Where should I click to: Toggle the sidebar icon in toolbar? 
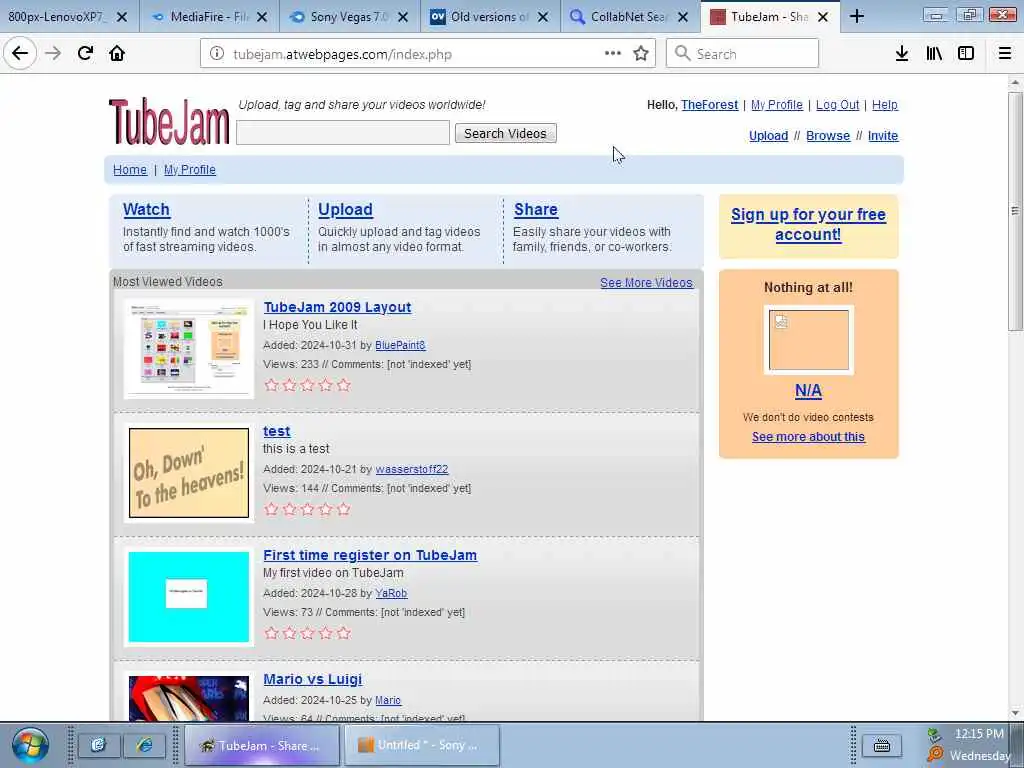(966, 54)
